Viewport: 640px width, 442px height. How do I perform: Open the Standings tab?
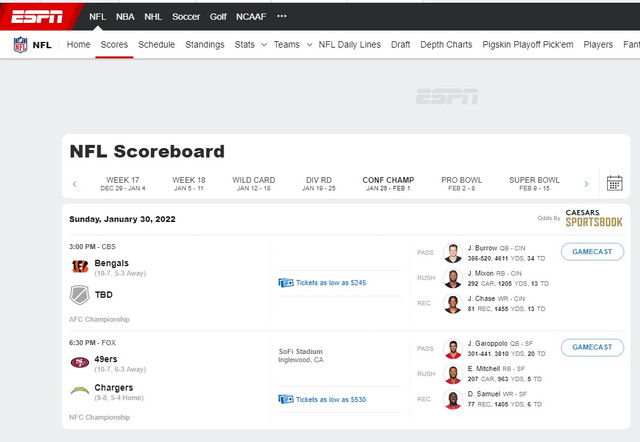205,44
